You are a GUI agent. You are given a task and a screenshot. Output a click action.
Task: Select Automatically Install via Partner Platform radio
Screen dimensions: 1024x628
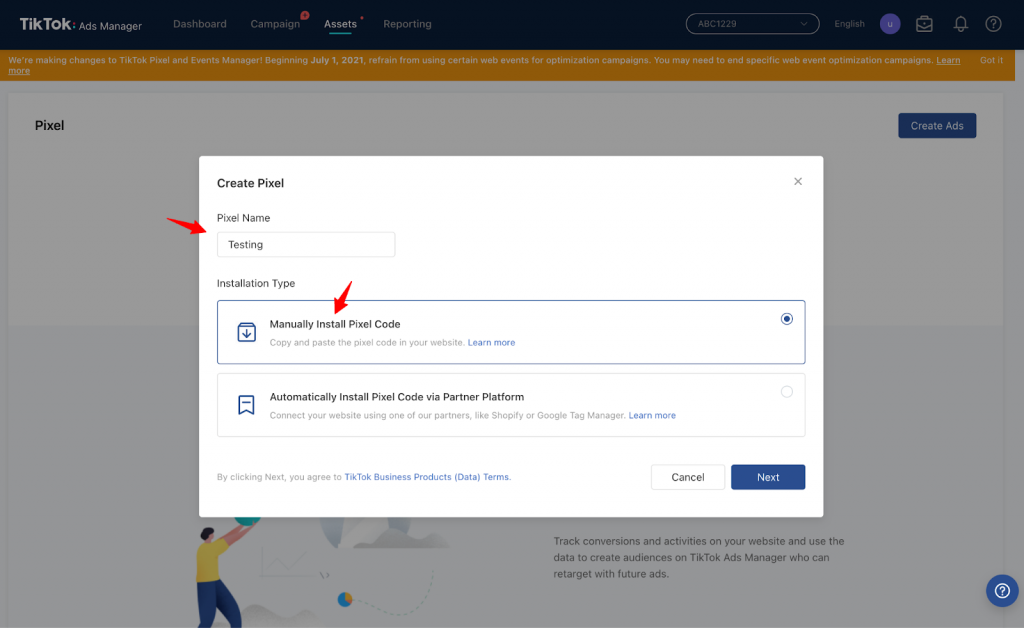click(786, 392)
